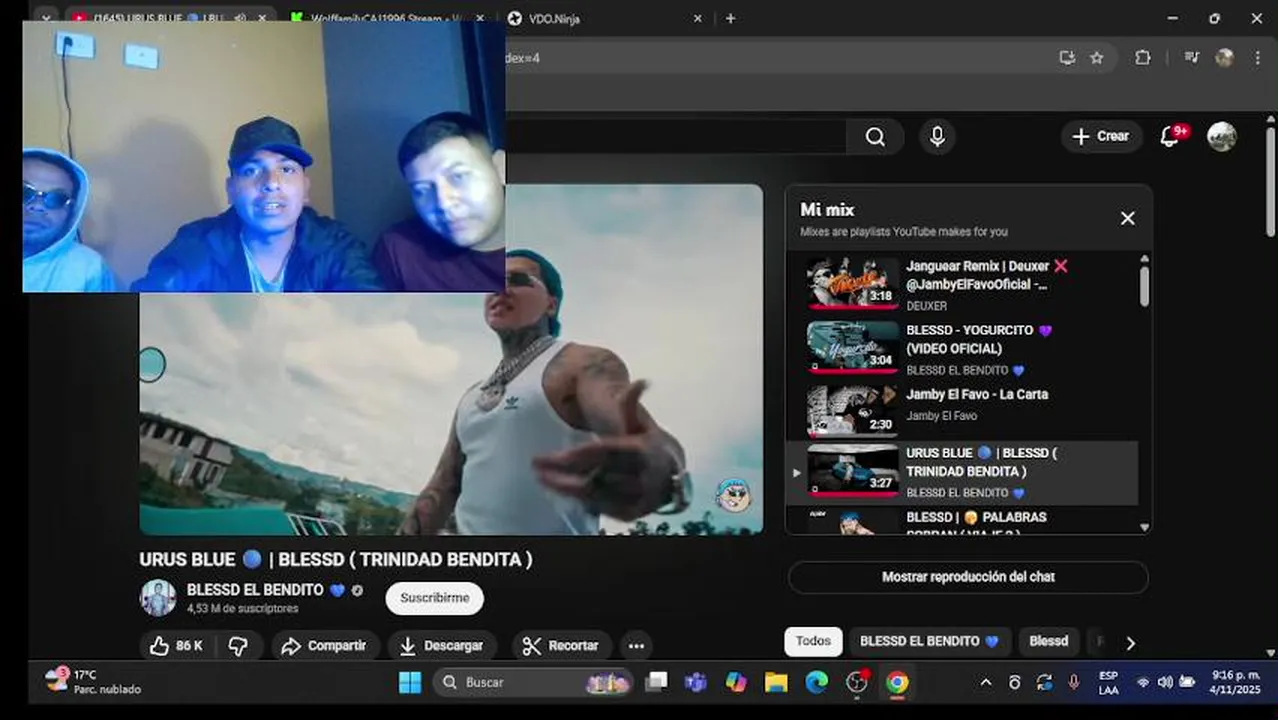Open Microsoft Teams from the taskbar
Screen dimensions: 1278x720
click(x=695, y=682)
